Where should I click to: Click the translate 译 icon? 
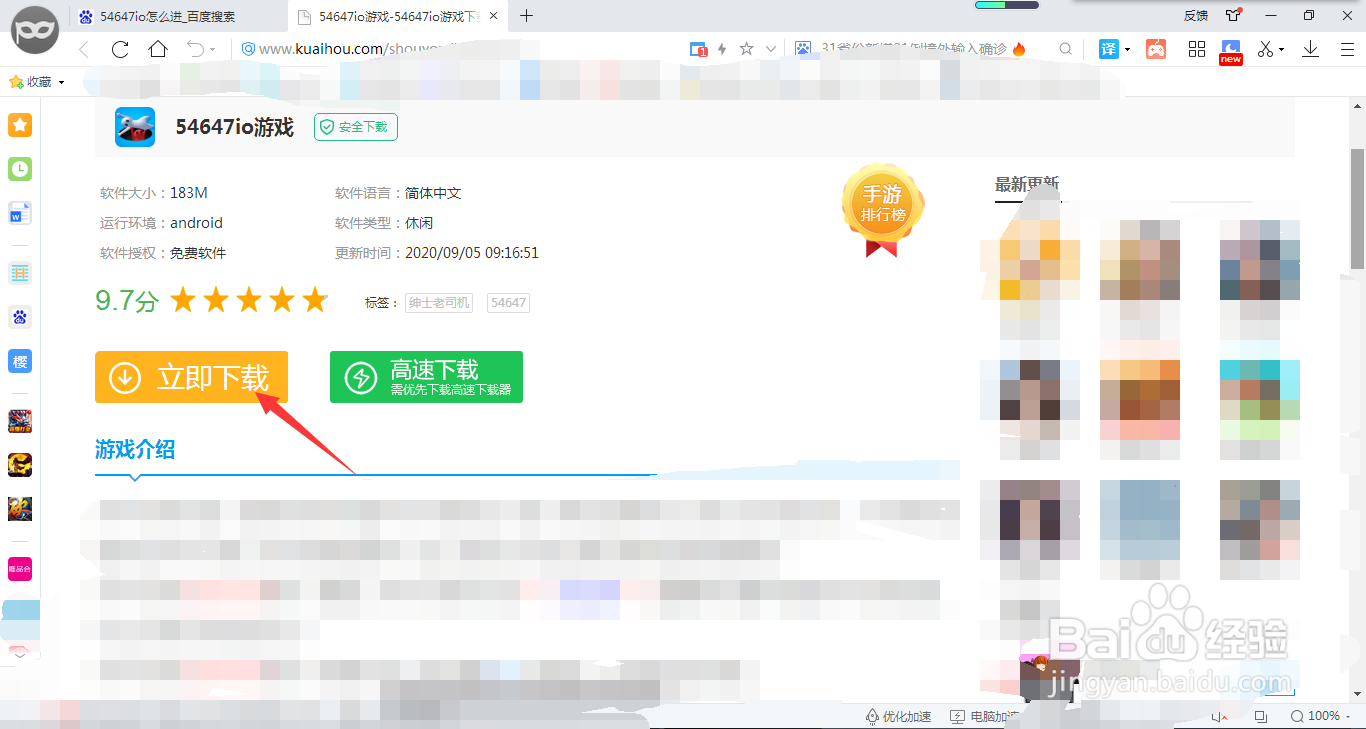click(x=1109, y=49)
